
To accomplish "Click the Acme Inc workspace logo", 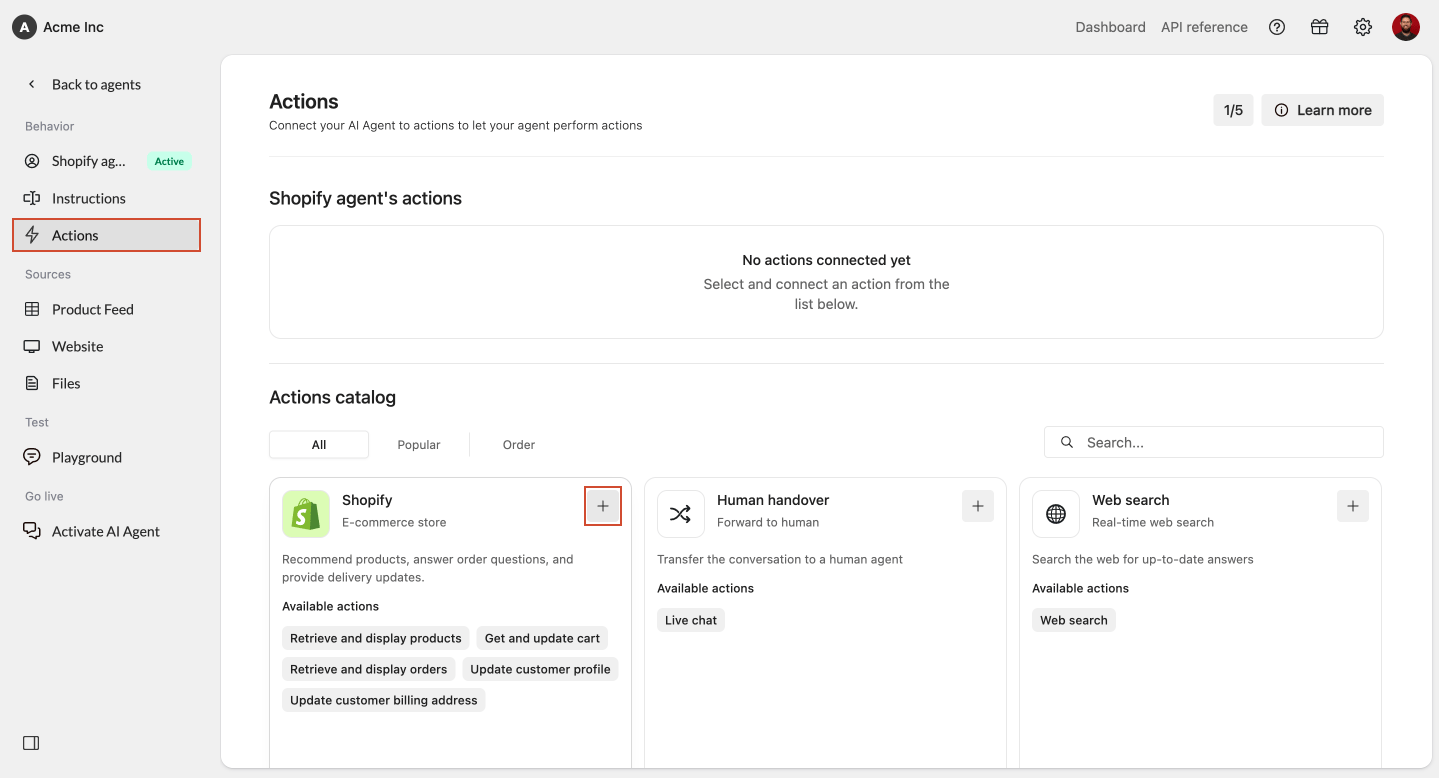I will tap(24, 27).
